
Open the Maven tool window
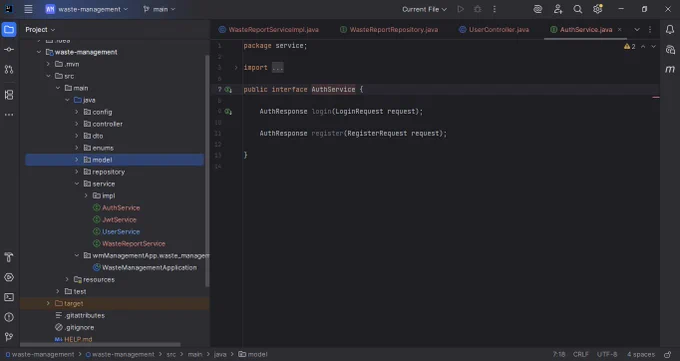pyautogui.click(x=670, y=69)
